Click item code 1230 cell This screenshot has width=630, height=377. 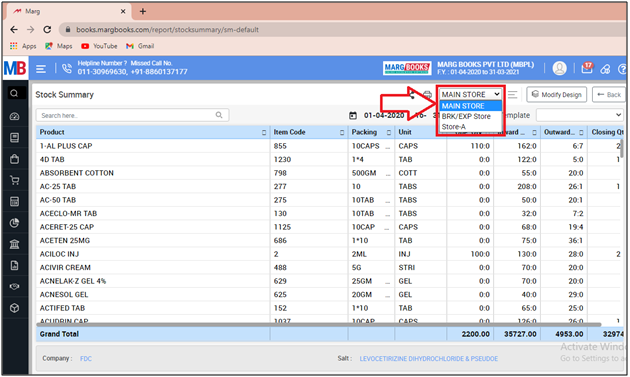309,160
